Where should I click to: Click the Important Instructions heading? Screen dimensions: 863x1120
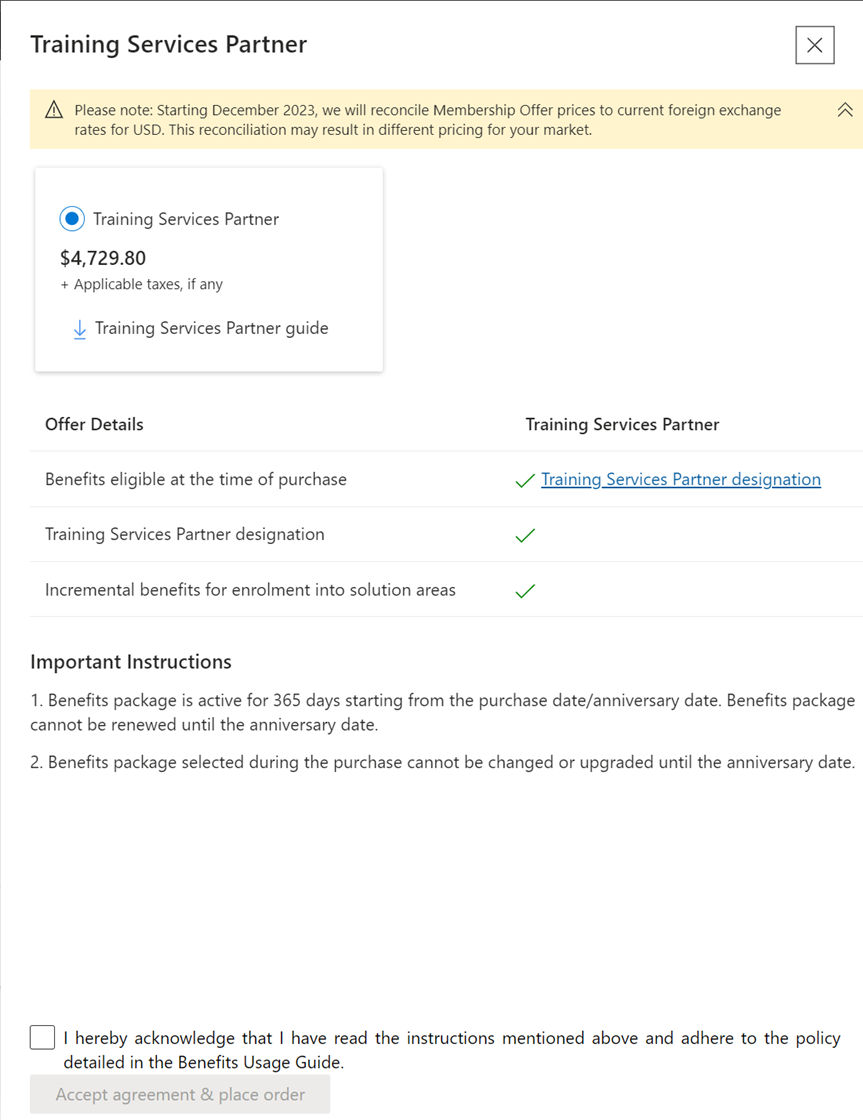(131, 662)
